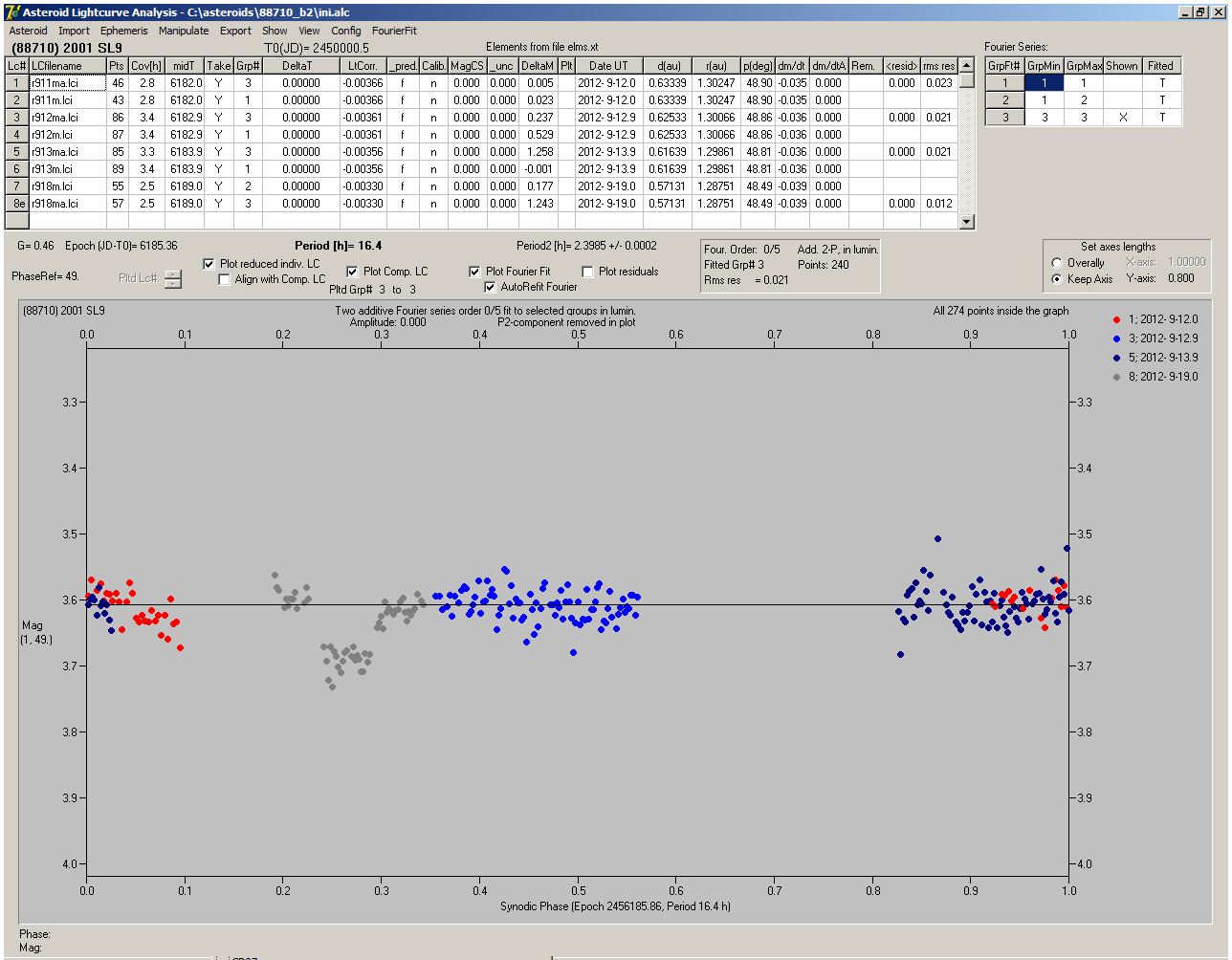The width and height of the screenshot is (1232, 960).
Task: Click the Synodic Phase axis label
Action: (x=615, y=905)
